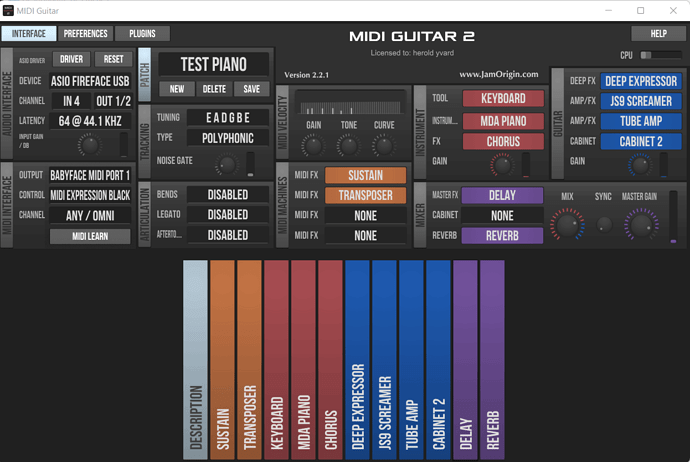Toggle the AFTERTOUCH setting showing DISABLED
Image resolution: width=690 pixels, height=462 pixels.
pos(228,235)
